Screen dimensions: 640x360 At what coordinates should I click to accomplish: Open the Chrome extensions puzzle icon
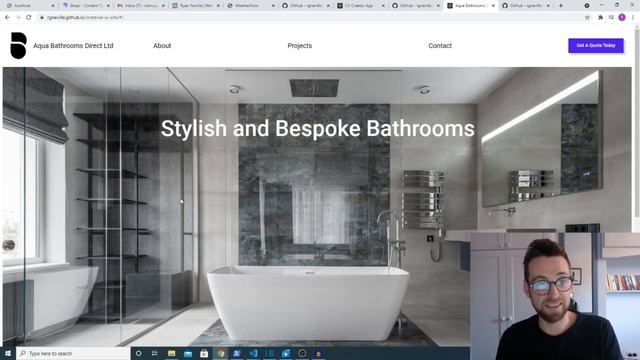(600, 18)
